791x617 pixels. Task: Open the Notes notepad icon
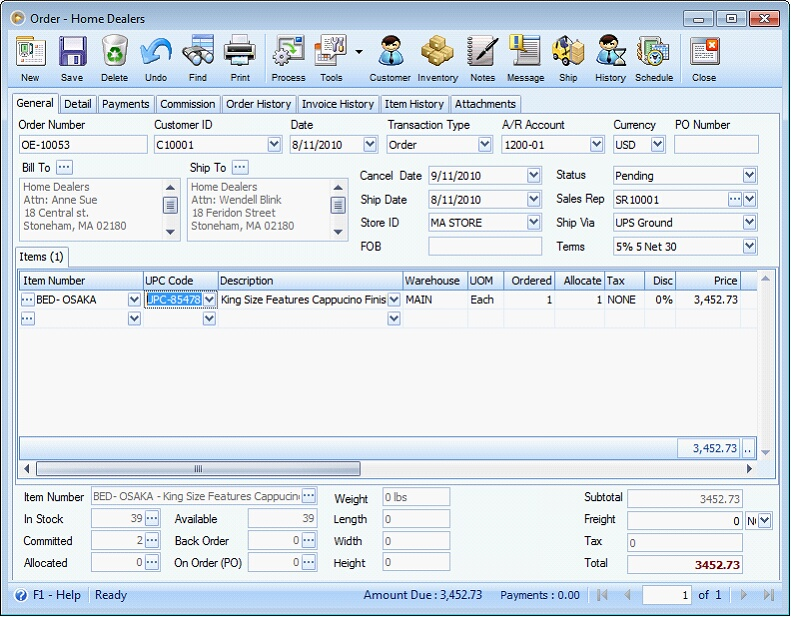point(482,50)
